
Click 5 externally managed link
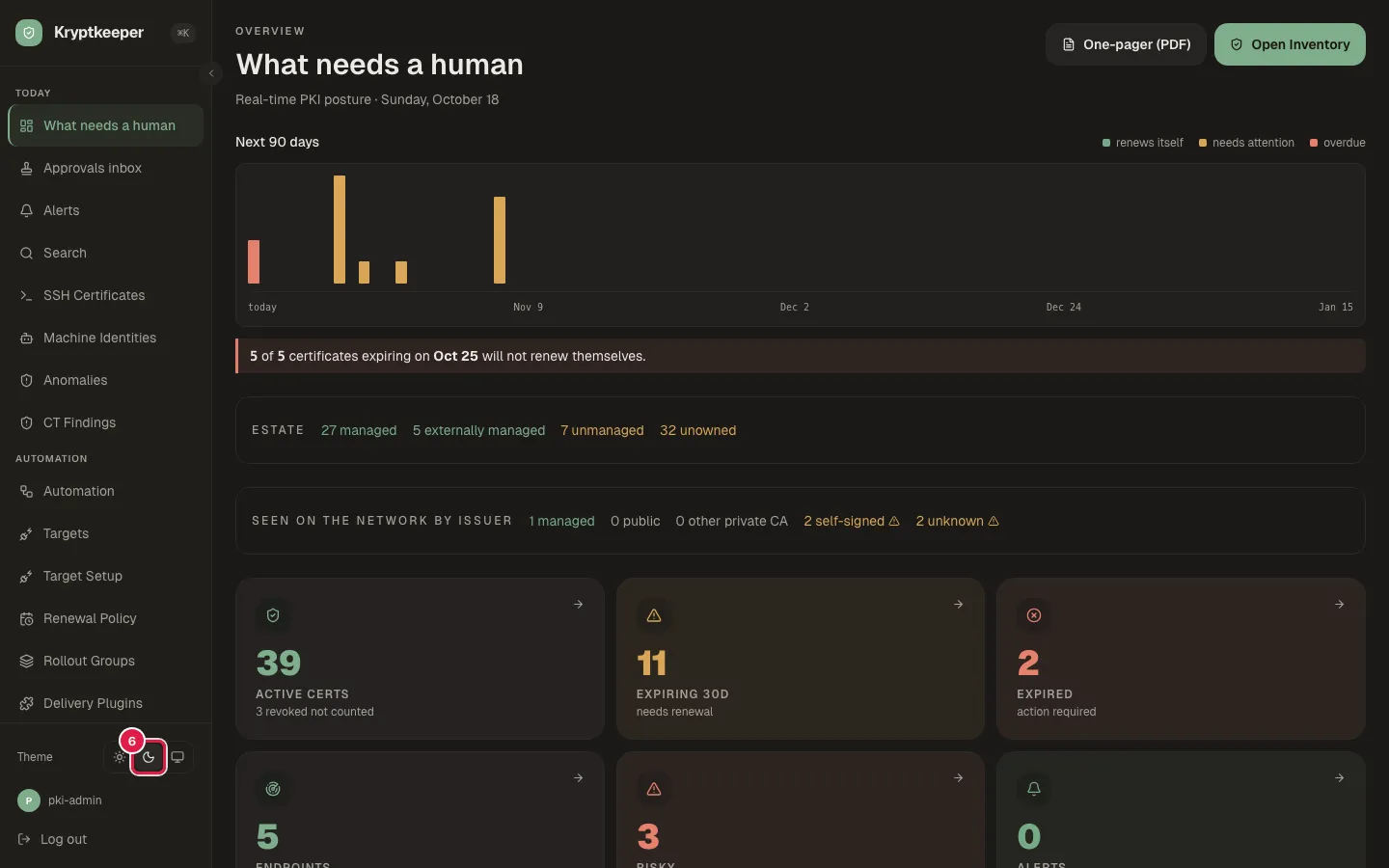click(478, 430)
